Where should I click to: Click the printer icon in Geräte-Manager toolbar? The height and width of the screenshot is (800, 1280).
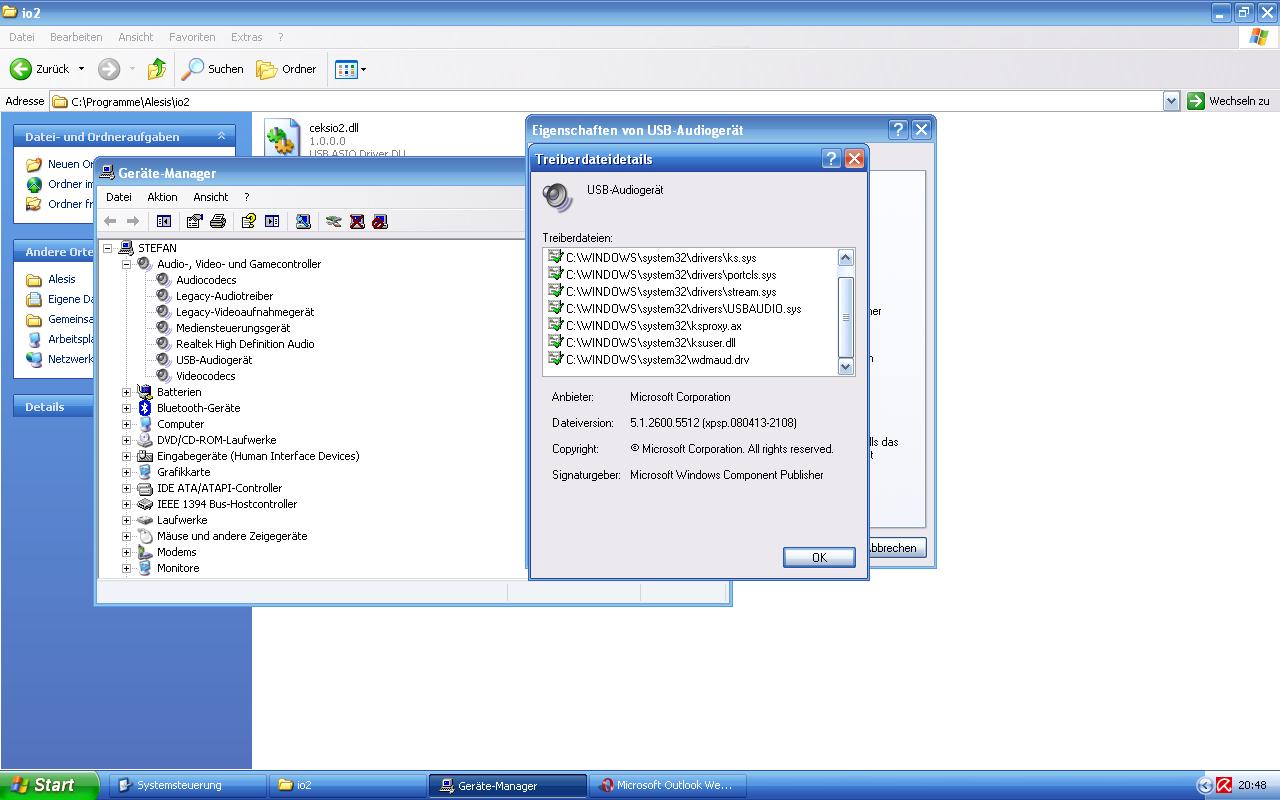[218, 221]
